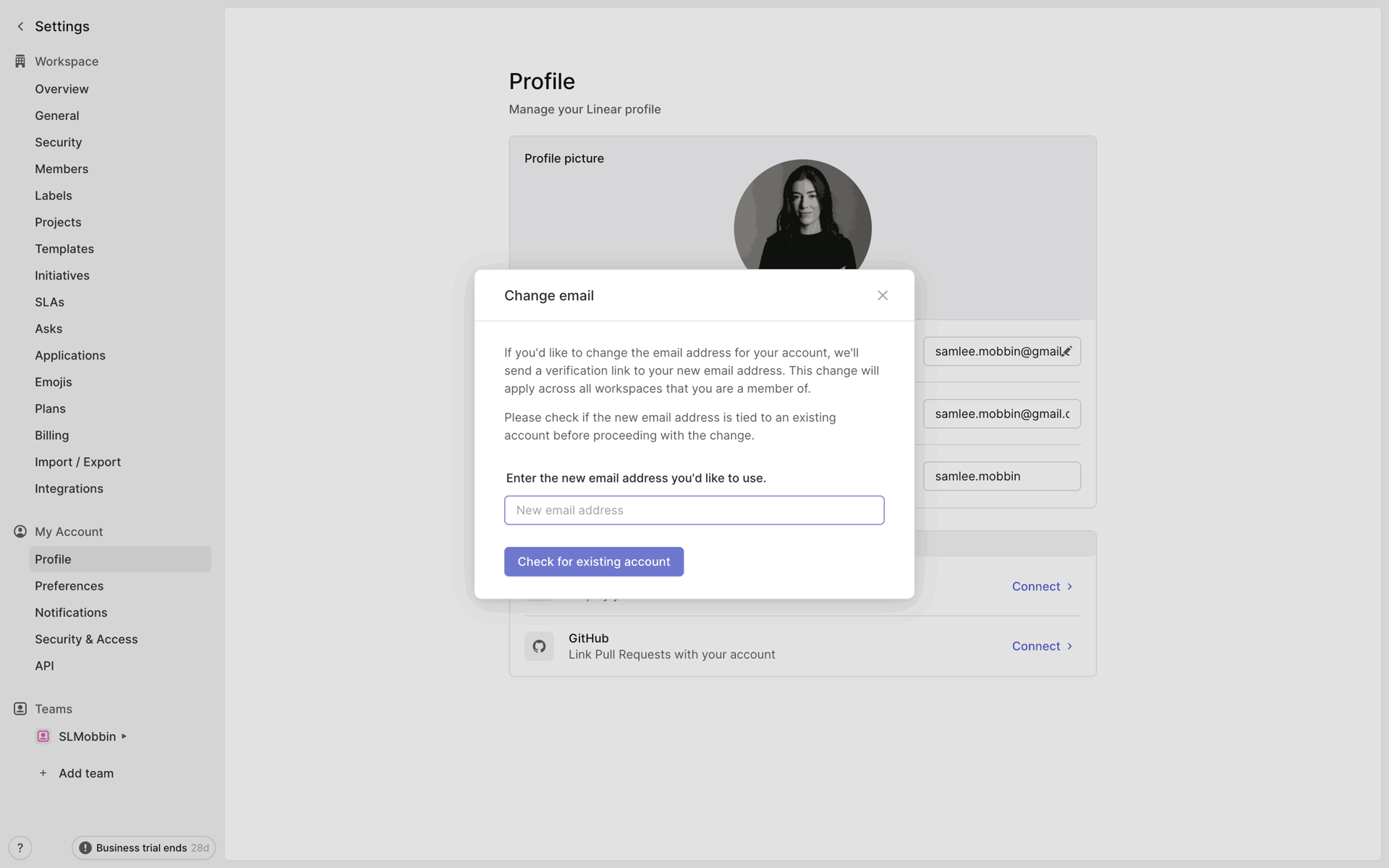Select Profile in My Account
The image size is (1389, 868).
coord(120,559)
